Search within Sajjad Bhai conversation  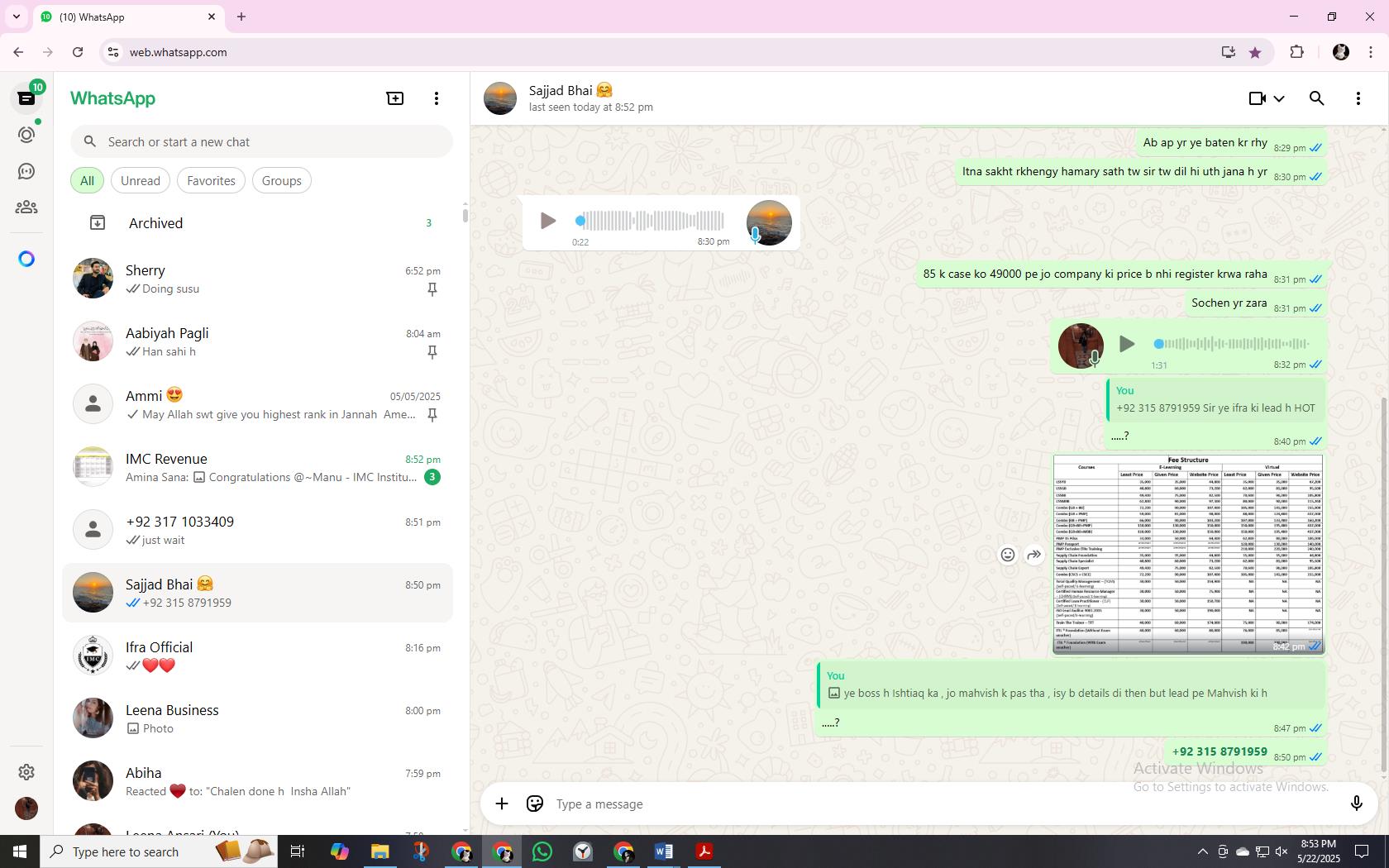point(1317,98)
